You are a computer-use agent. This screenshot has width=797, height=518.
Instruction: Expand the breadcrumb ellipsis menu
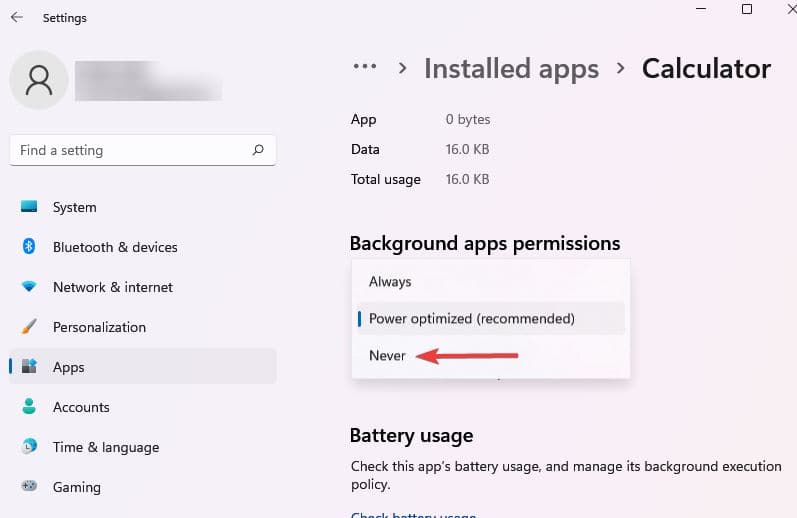coord(365,68)
